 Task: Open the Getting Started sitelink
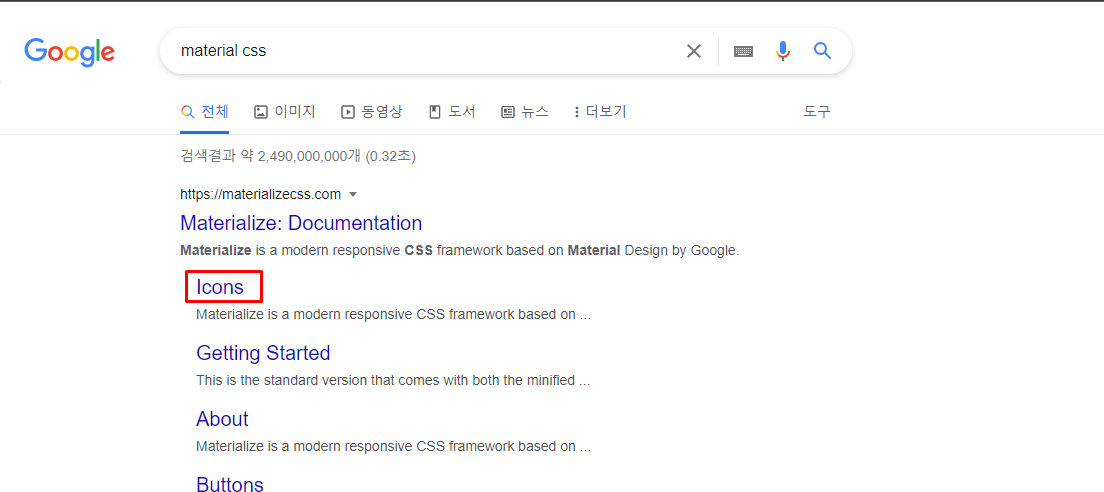coord(263,353)
